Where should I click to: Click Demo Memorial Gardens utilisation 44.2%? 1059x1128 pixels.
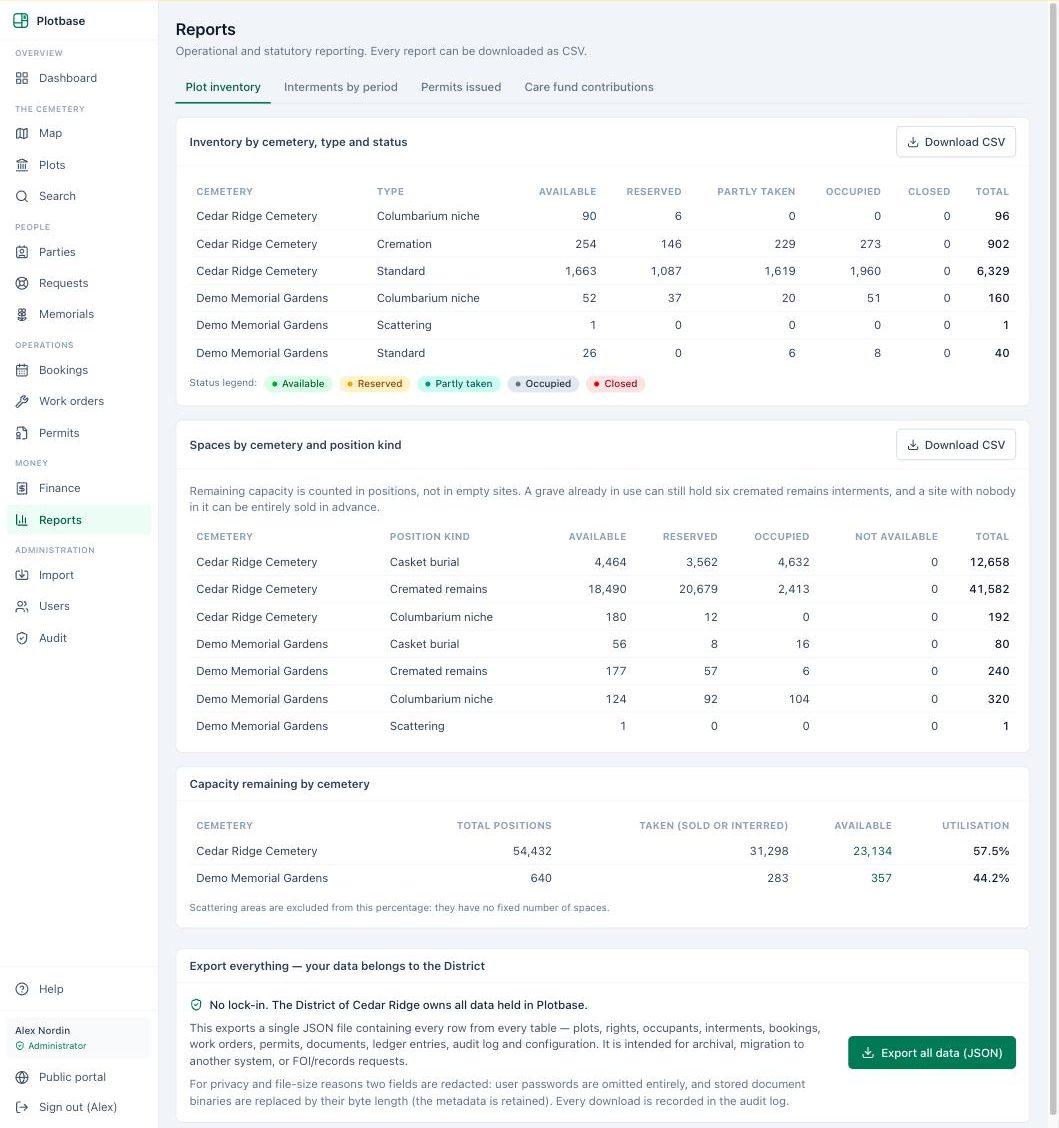(x=991, y=878)
